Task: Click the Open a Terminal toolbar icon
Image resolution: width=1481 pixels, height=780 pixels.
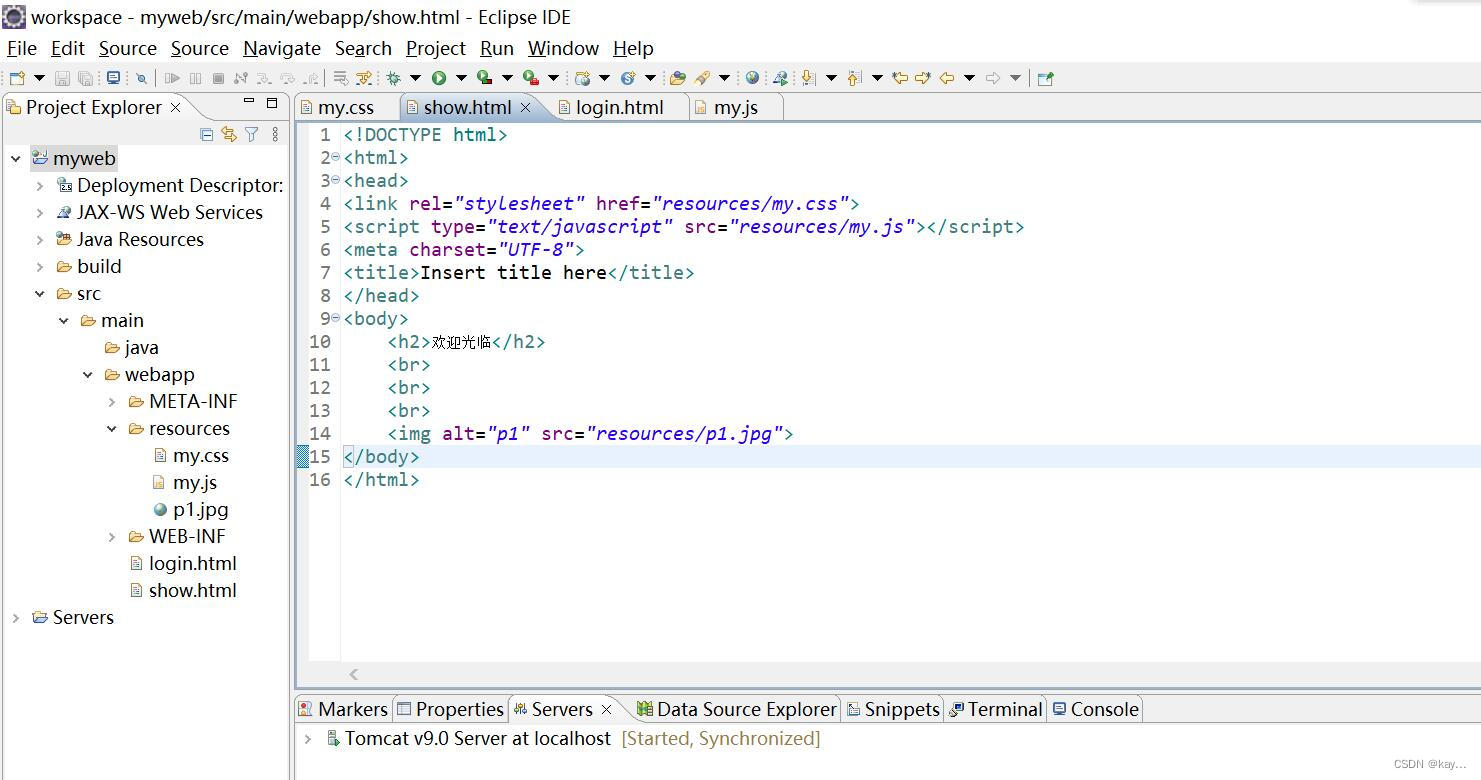Action: (x=113, y=78)
